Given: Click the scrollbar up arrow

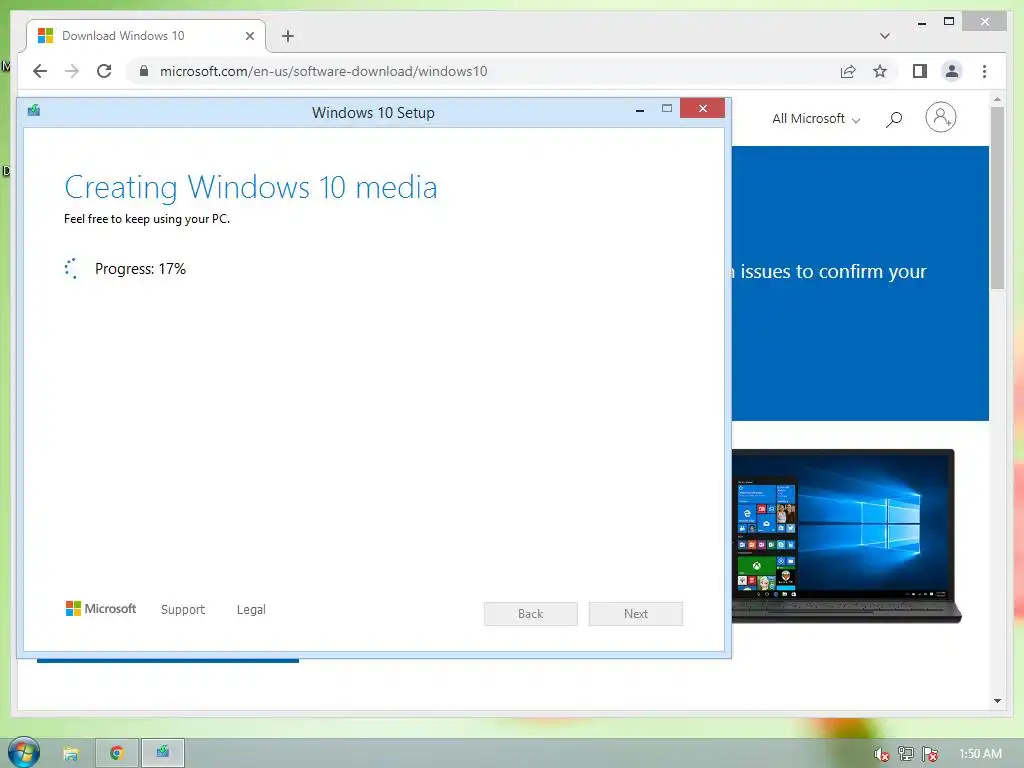Looking at the screenshot, I should click(x=997, y=99).
